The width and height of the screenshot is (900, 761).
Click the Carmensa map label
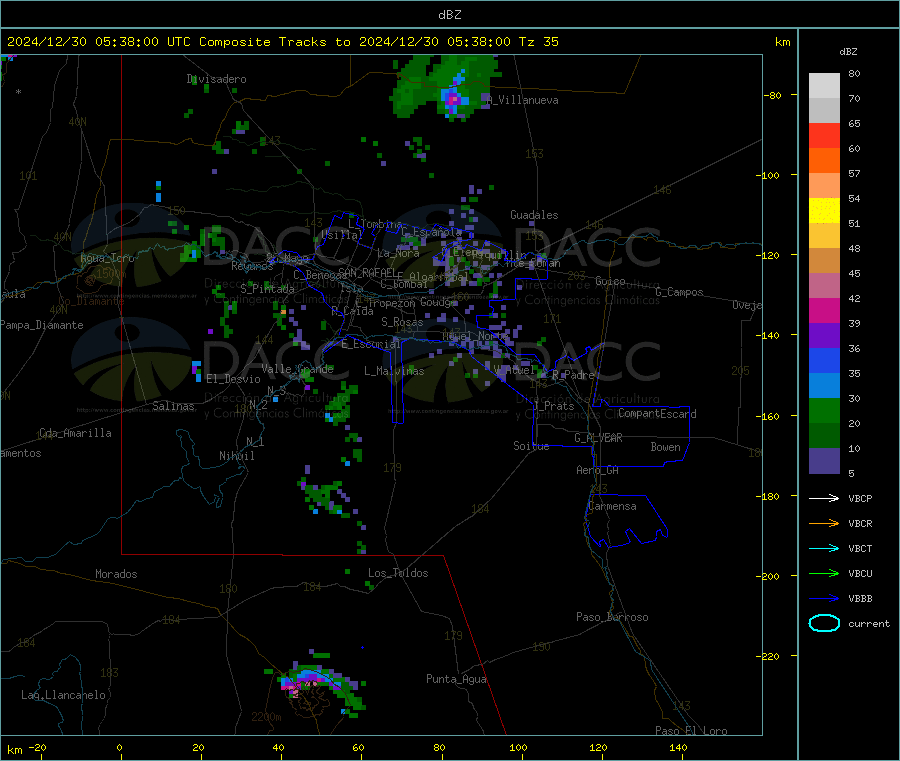coord(612,506)
